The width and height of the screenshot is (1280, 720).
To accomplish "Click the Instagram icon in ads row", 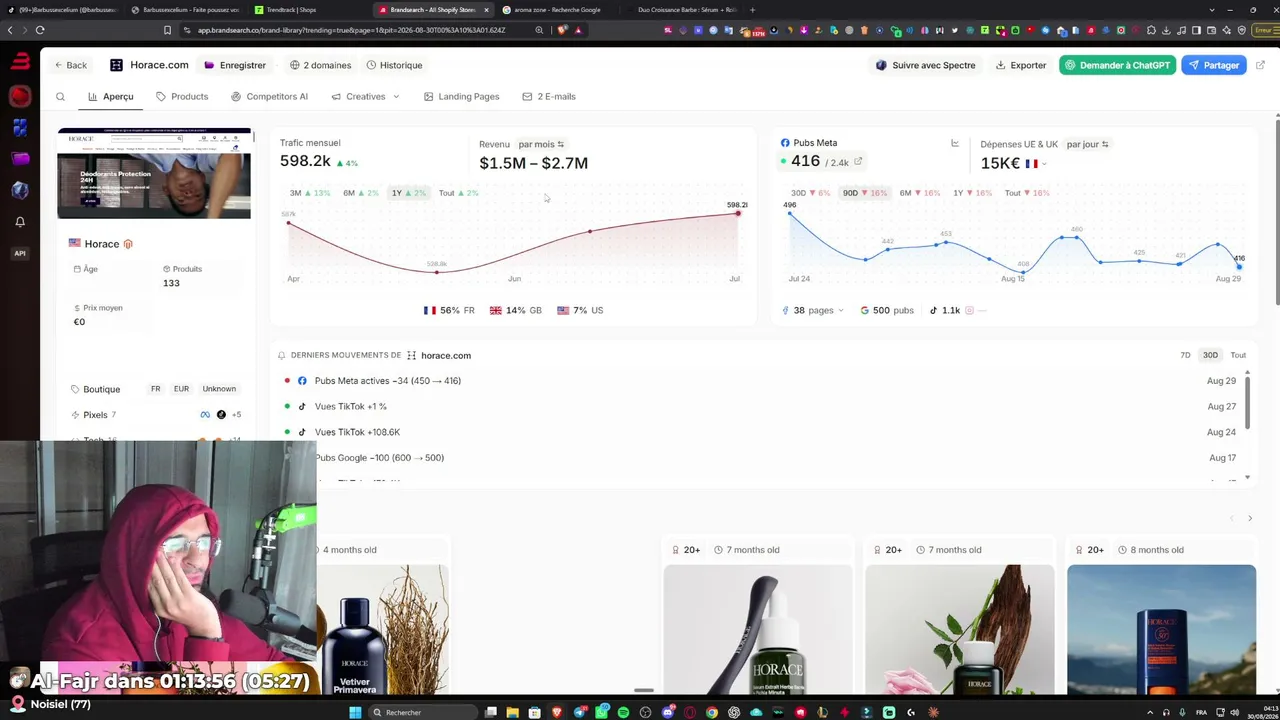I will coord(969,310).
